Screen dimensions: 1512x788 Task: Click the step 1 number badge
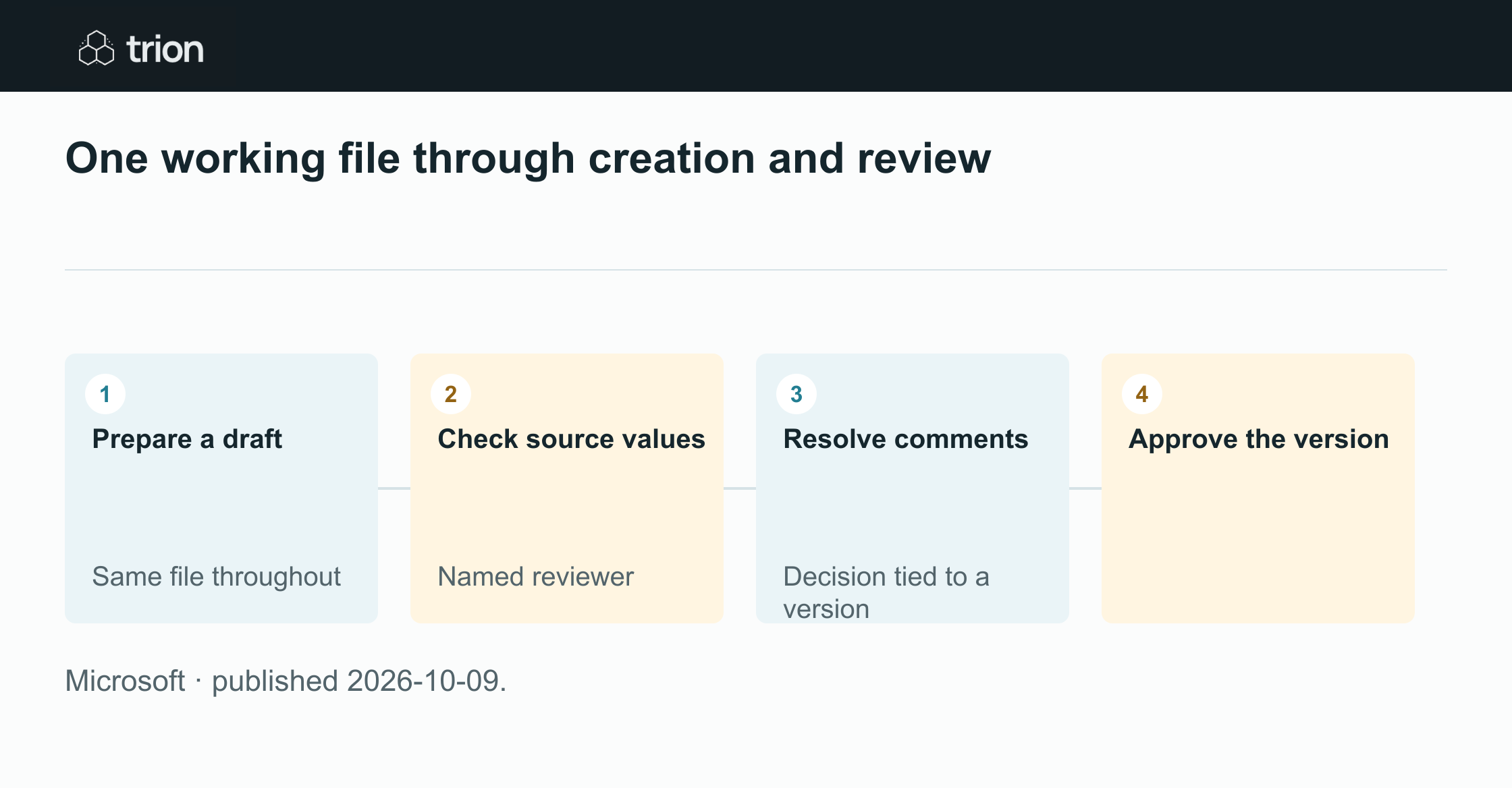105,394
